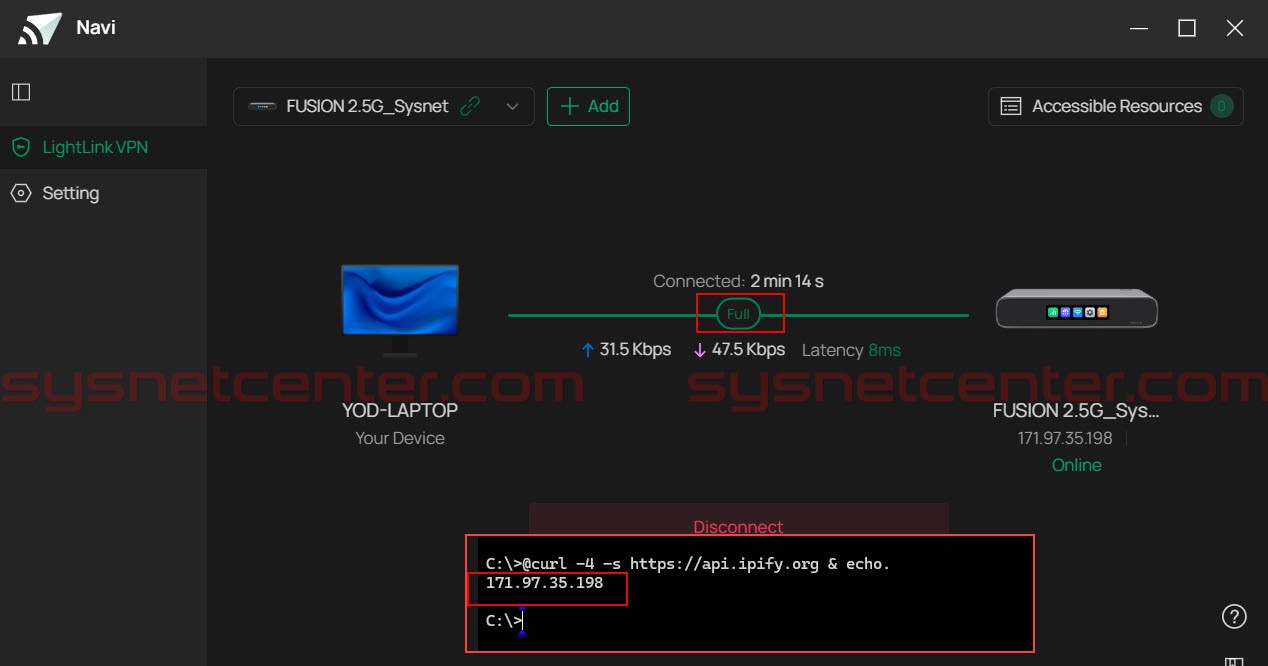Image resolution: width=1268 pixels, height=666 pixels.
Task: Click the download speed 47.5 Kbps
Action: [x=739, y=350]
